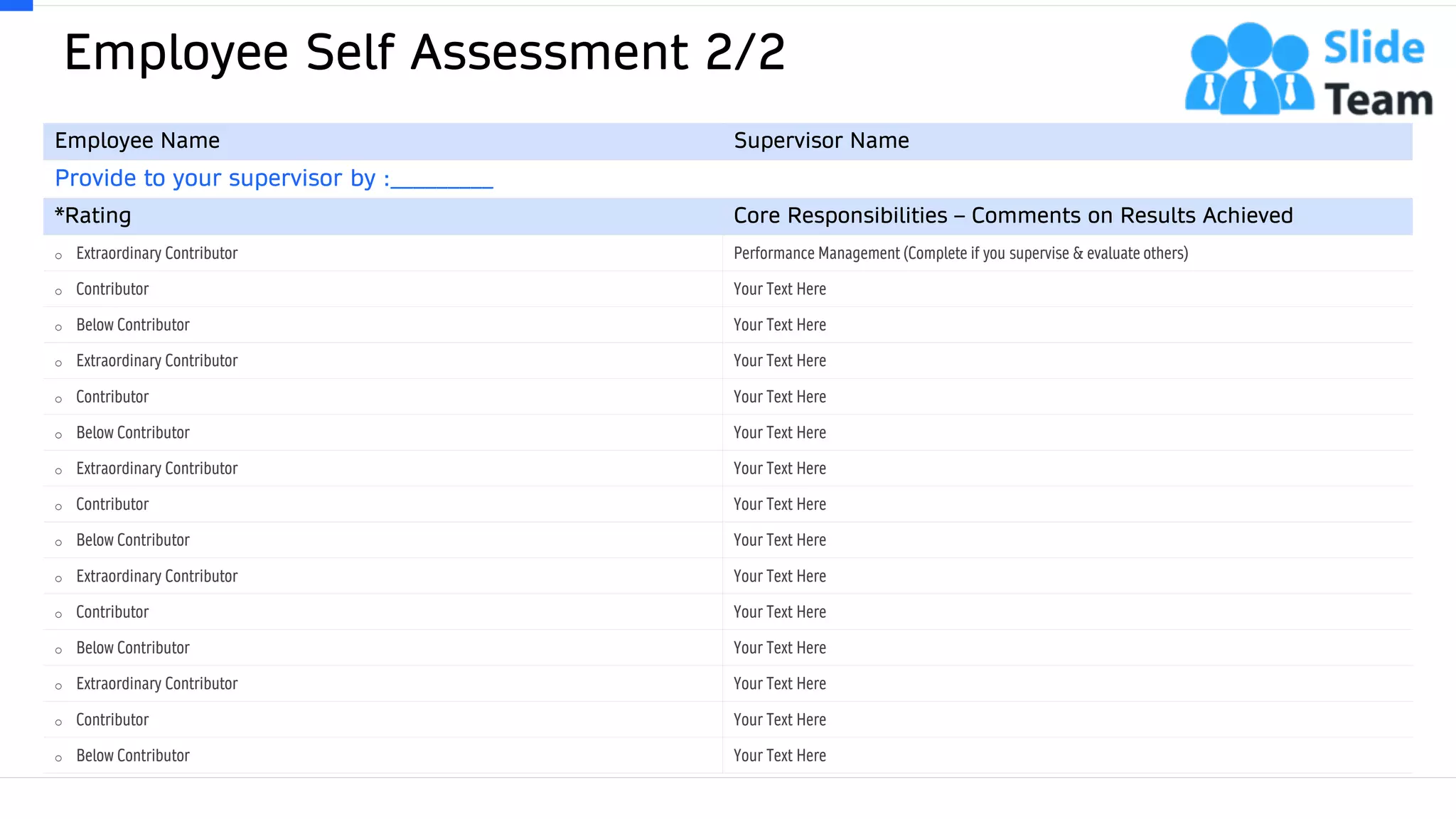Select the second 'Extraordinary Contributor' rating bullet

tap(59, 363)
